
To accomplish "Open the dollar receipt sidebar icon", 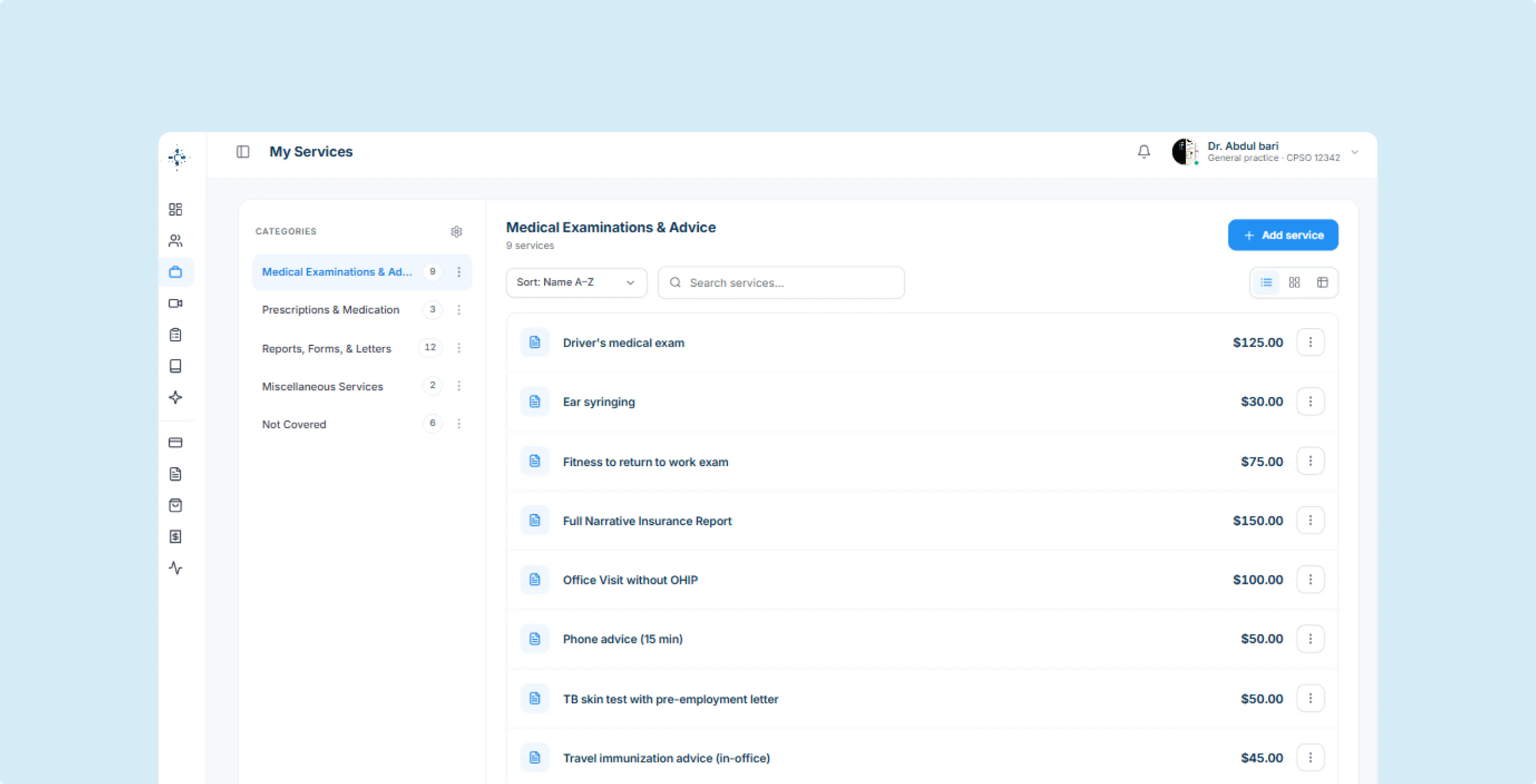I will coord(175,537).
